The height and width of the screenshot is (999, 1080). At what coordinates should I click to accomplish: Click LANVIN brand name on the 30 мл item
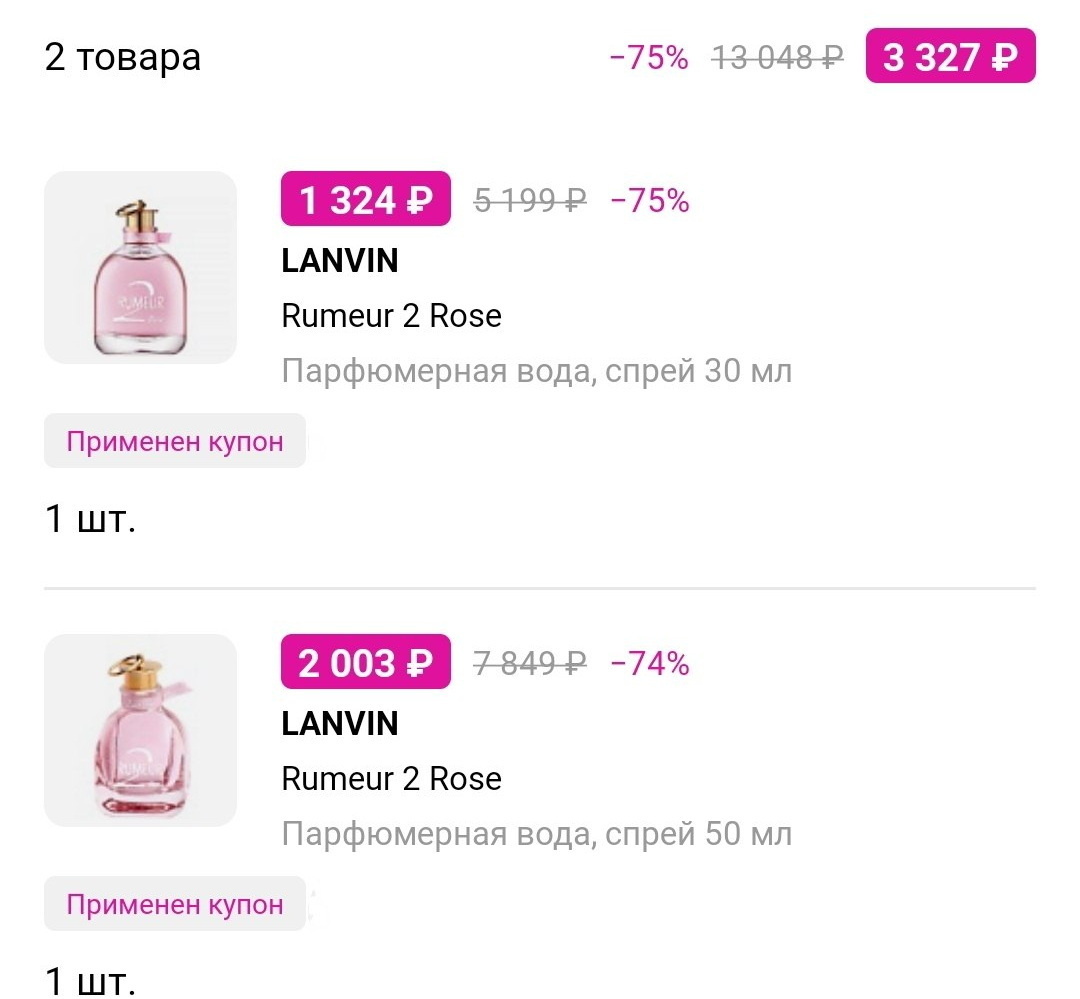[337, 261]
